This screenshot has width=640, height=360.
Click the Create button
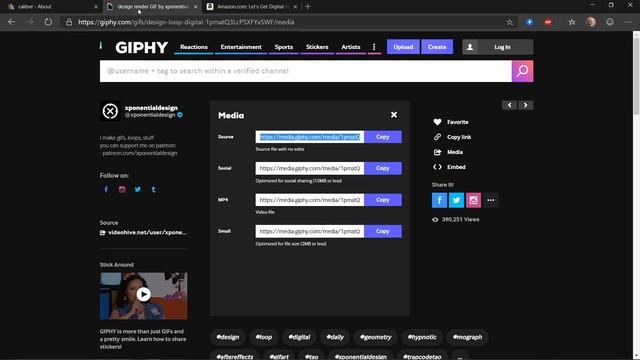(437, 47)
